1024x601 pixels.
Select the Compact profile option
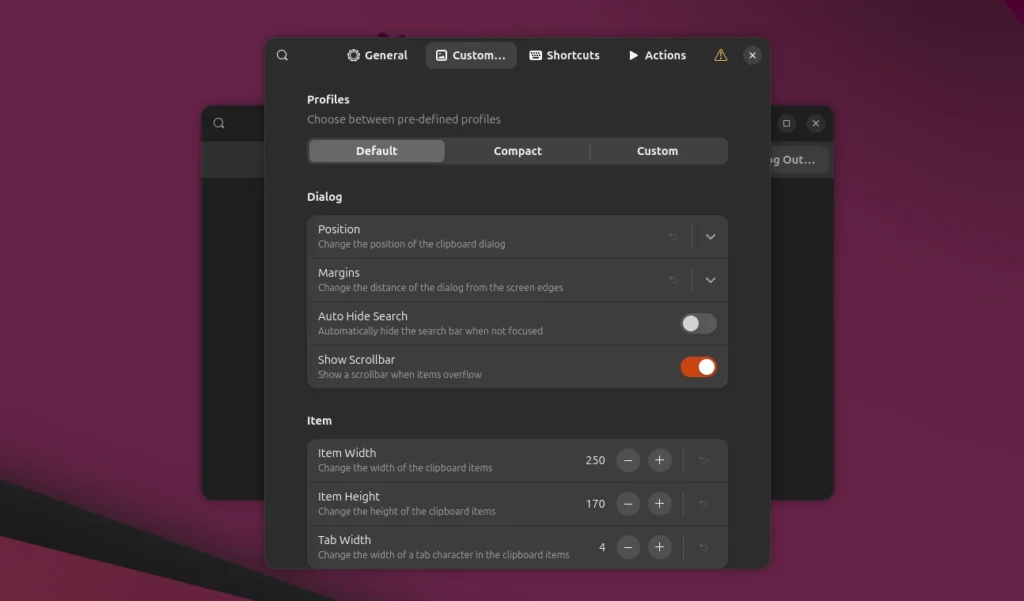(517, 151)
